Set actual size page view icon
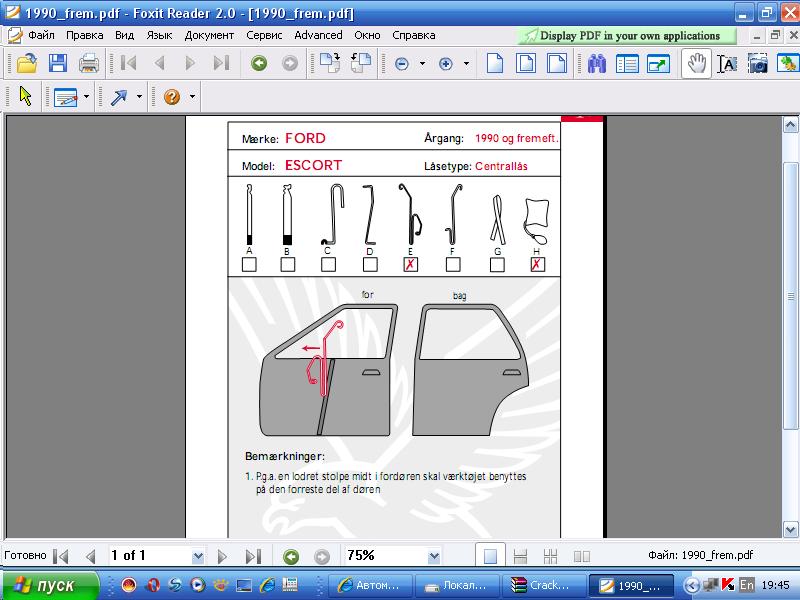Viewport: 800px width, 600px height. click(x=495, y=64)
